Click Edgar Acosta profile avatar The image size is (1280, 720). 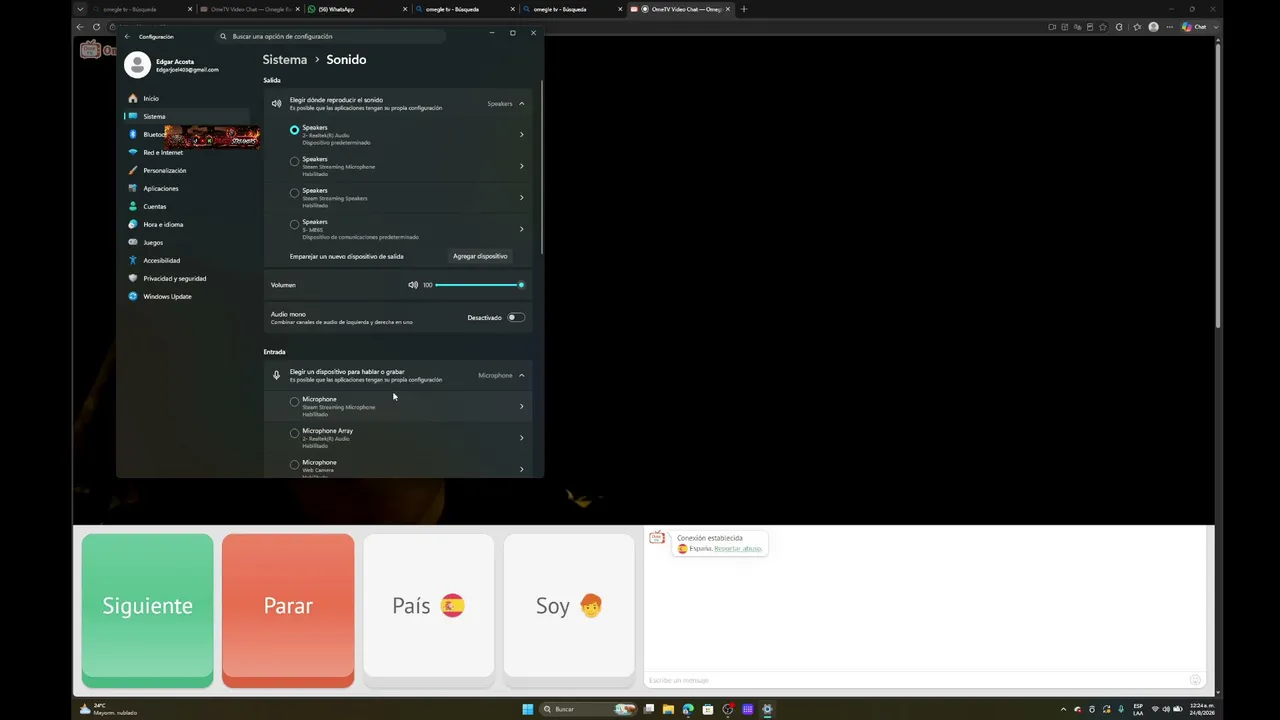click(137, 65)
